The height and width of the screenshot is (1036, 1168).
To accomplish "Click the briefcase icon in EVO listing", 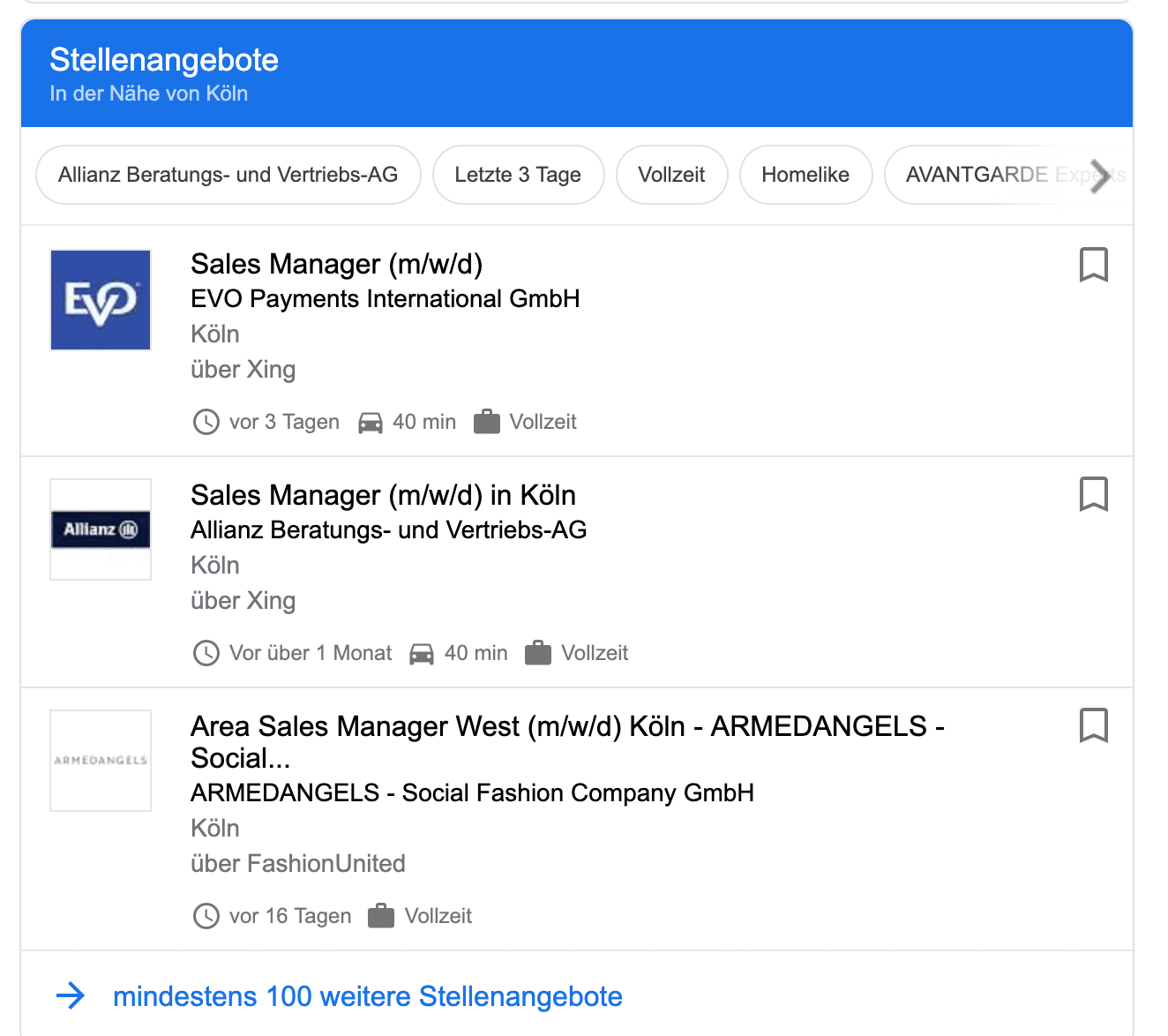I will (487, 422).
